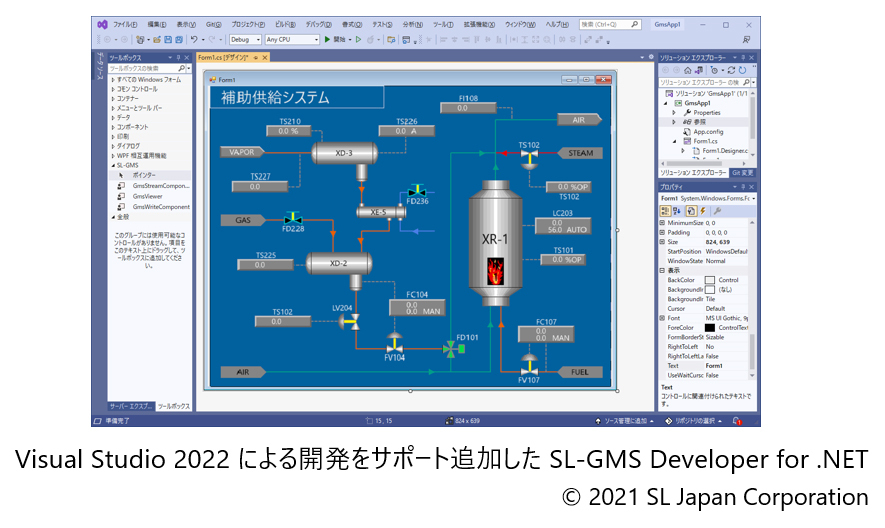Open the 編集(E) menu
885x528 pixels.
(156, 24)
